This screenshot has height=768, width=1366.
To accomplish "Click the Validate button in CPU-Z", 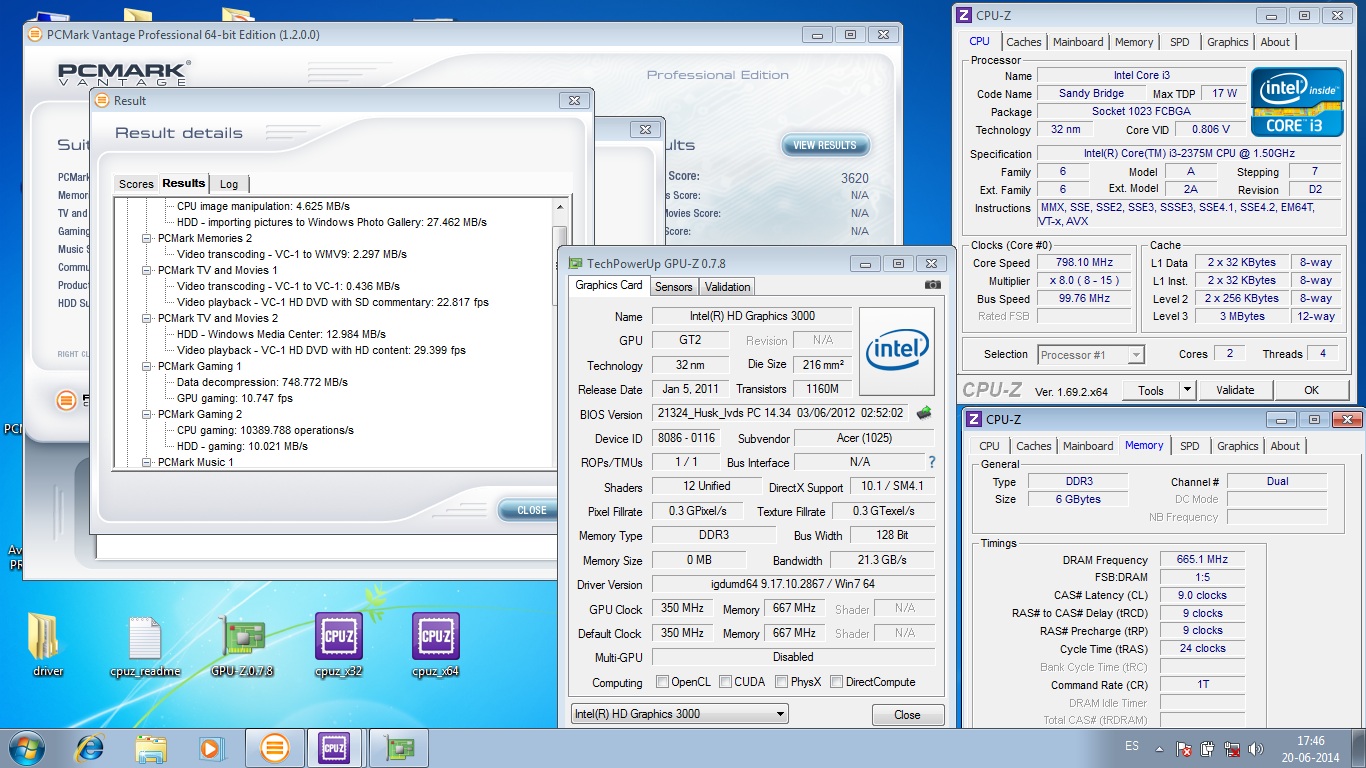I will [x=1234, y=390].
